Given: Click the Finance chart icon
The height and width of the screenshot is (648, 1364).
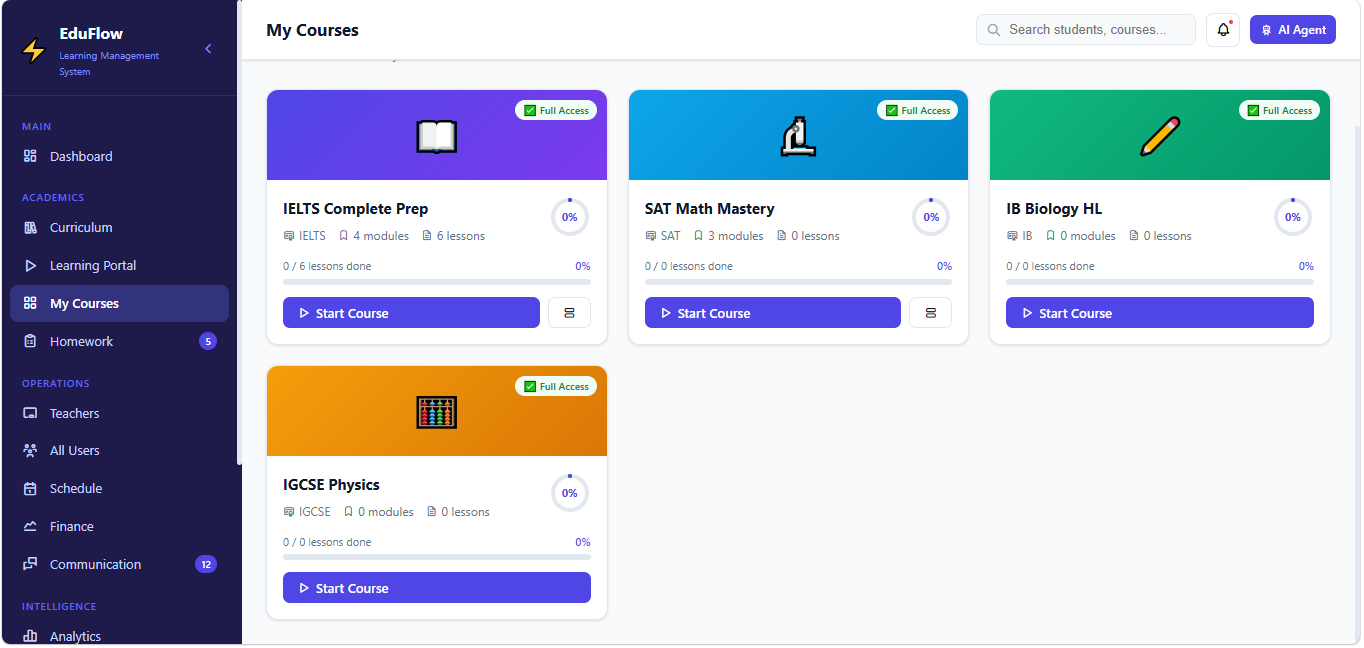Looking at the screenshot, I should [30, 526].
